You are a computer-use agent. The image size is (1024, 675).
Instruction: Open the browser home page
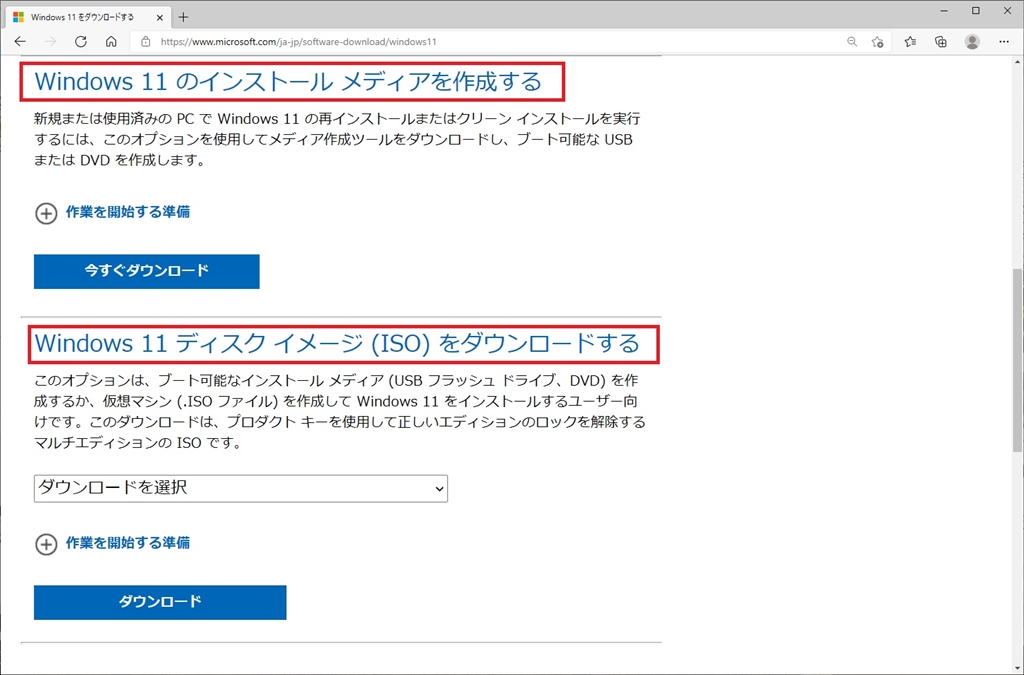click(111, 42)
